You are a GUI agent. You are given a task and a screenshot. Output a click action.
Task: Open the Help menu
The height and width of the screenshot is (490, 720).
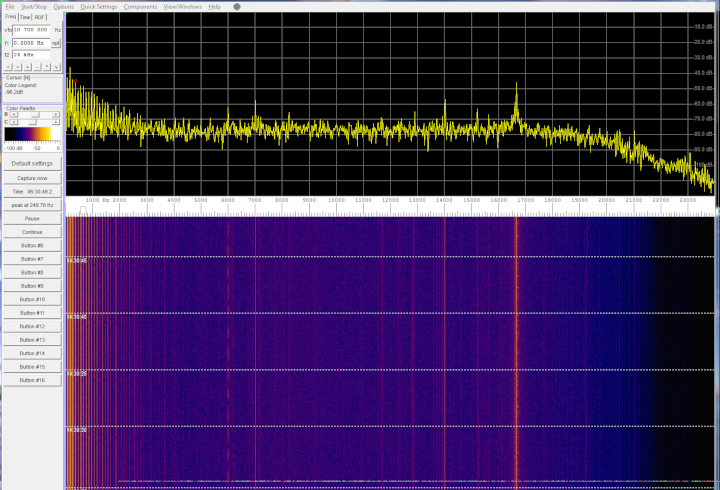click(x=214, y=7)
